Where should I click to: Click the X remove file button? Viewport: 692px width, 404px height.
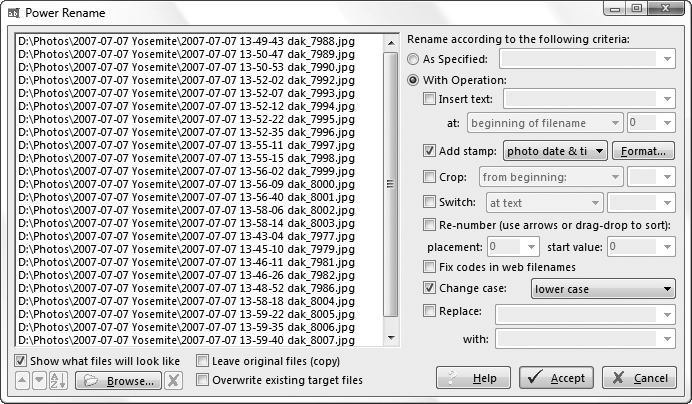coord(173,380)
